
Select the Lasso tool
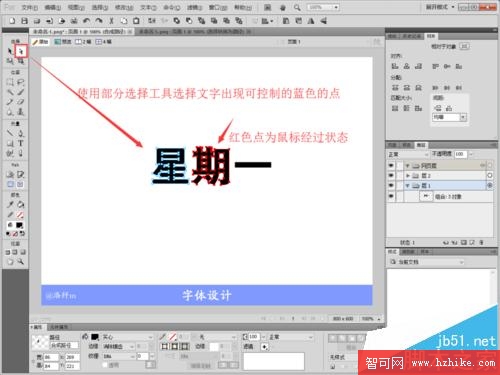pyautogui.click(x=21, y=82)
